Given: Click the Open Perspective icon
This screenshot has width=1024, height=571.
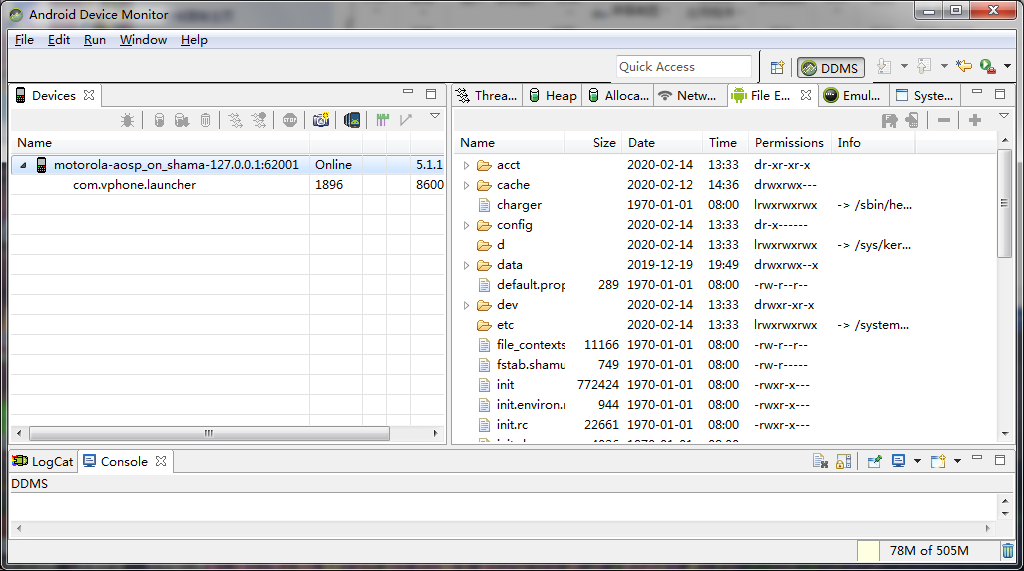Looking at the screenshot, I should click(x=777, y=67).
